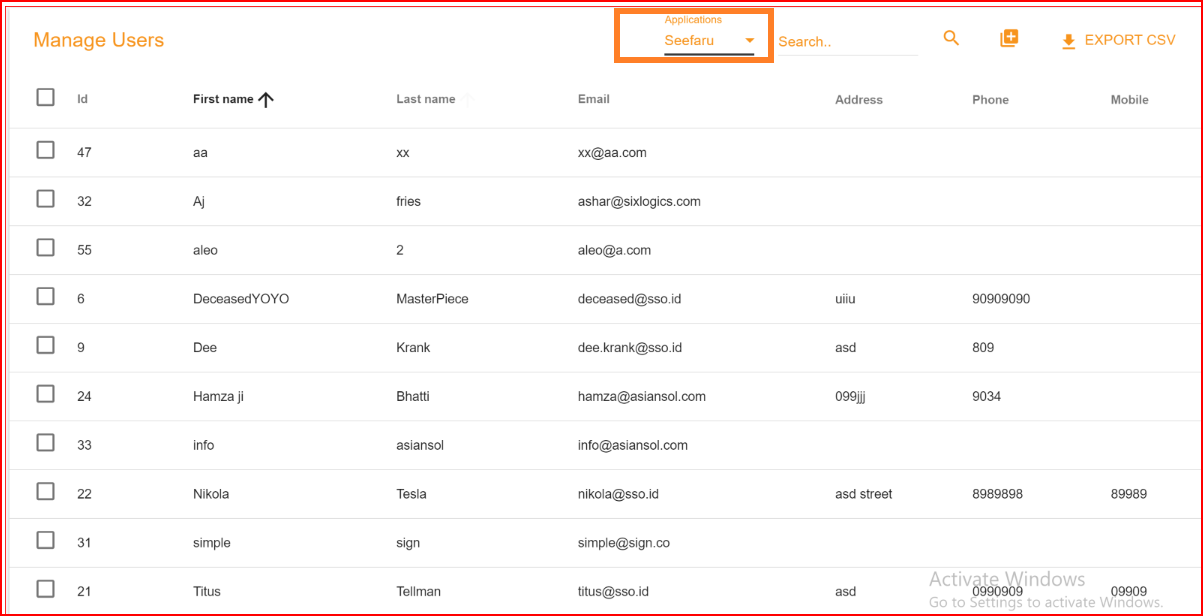This screenshot has height=616, width=1203.
Task: Check the box for user id 47
Action: click(45, 150)
